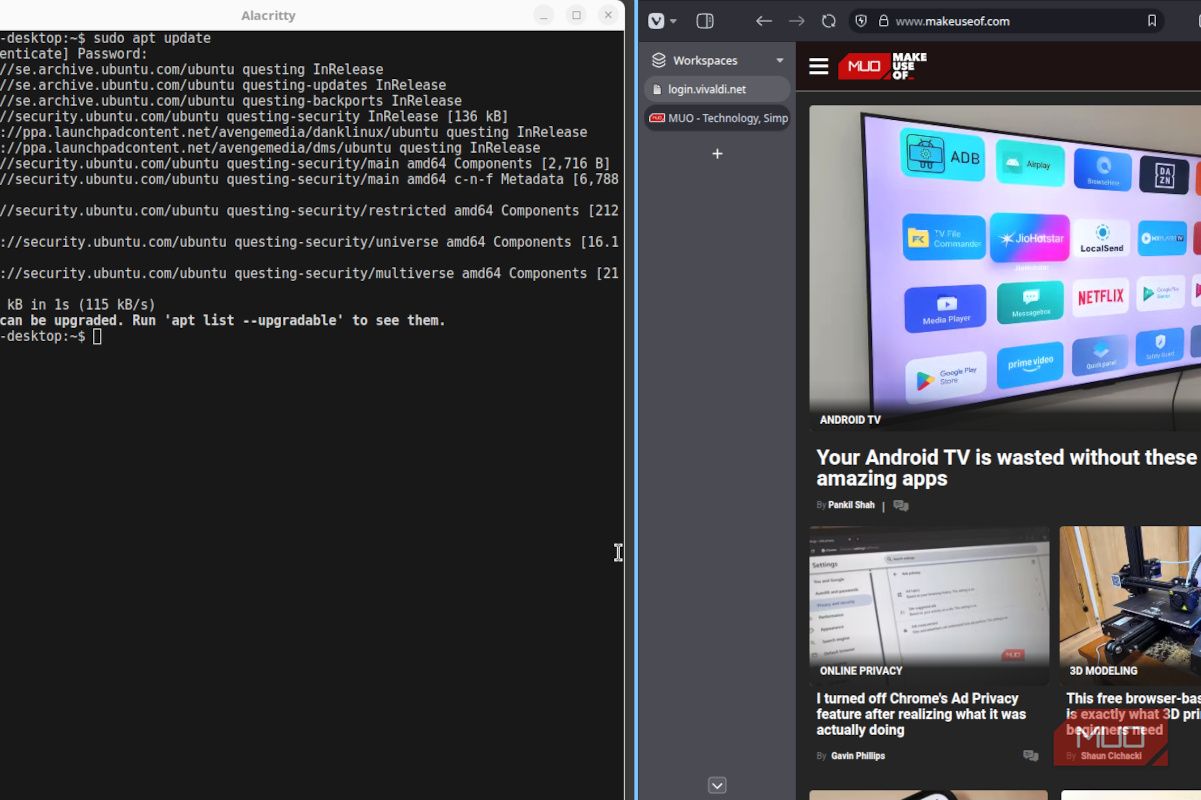Visit author Pankil Shah's page

click(851, 506)
